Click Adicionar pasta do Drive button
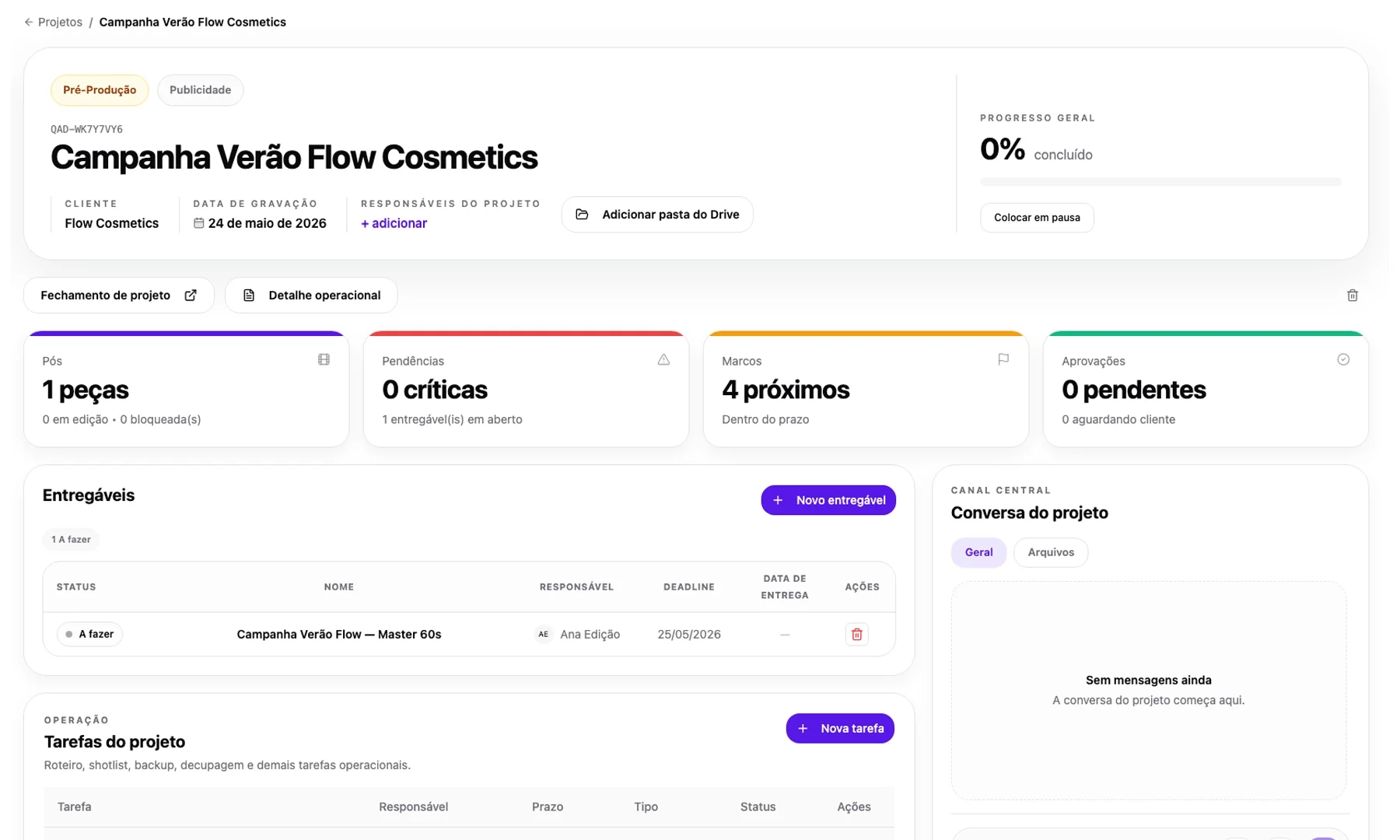The image size is (1400, 840). pos(657,215)
